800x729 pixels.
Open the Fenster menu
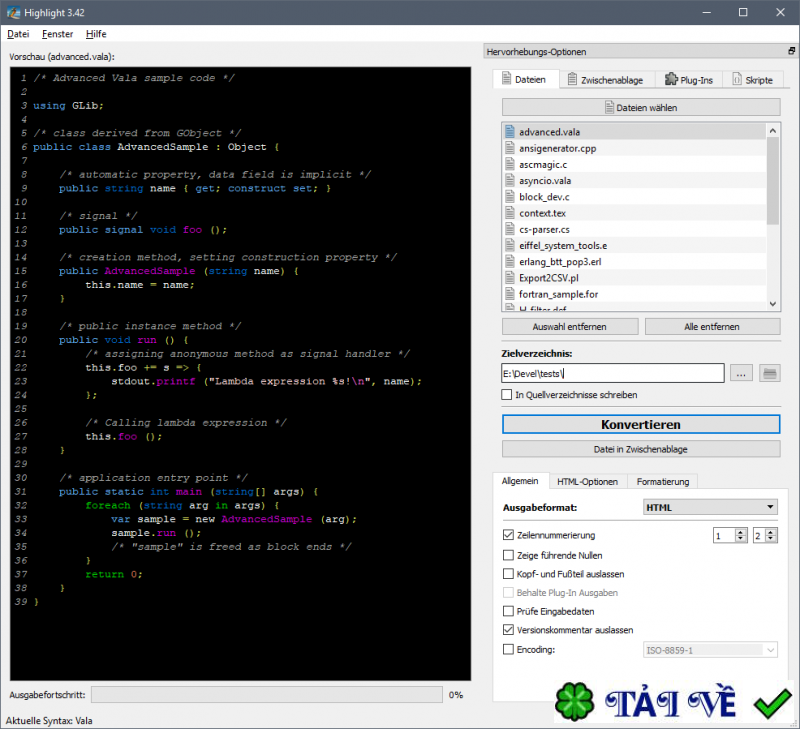(x=57, y=34)
